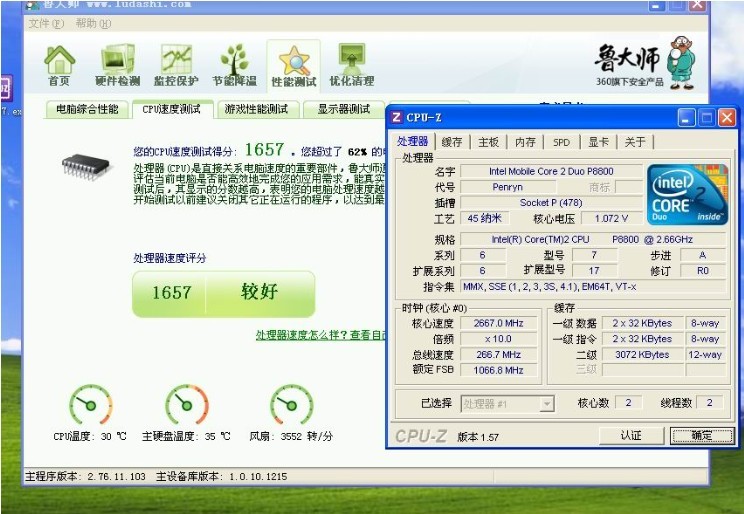Open the 监控保护 monitoring icon

pyautogui.click(x=176, y=65)
